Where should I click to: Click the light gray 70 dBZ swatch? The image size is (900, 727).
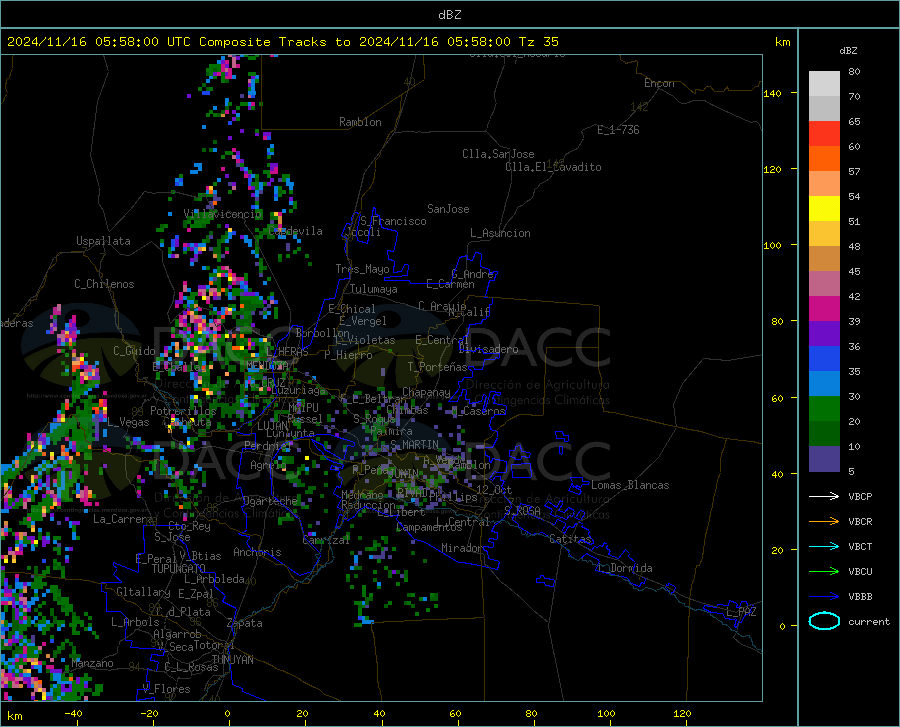pyautogui.click(x=824, y=84)
